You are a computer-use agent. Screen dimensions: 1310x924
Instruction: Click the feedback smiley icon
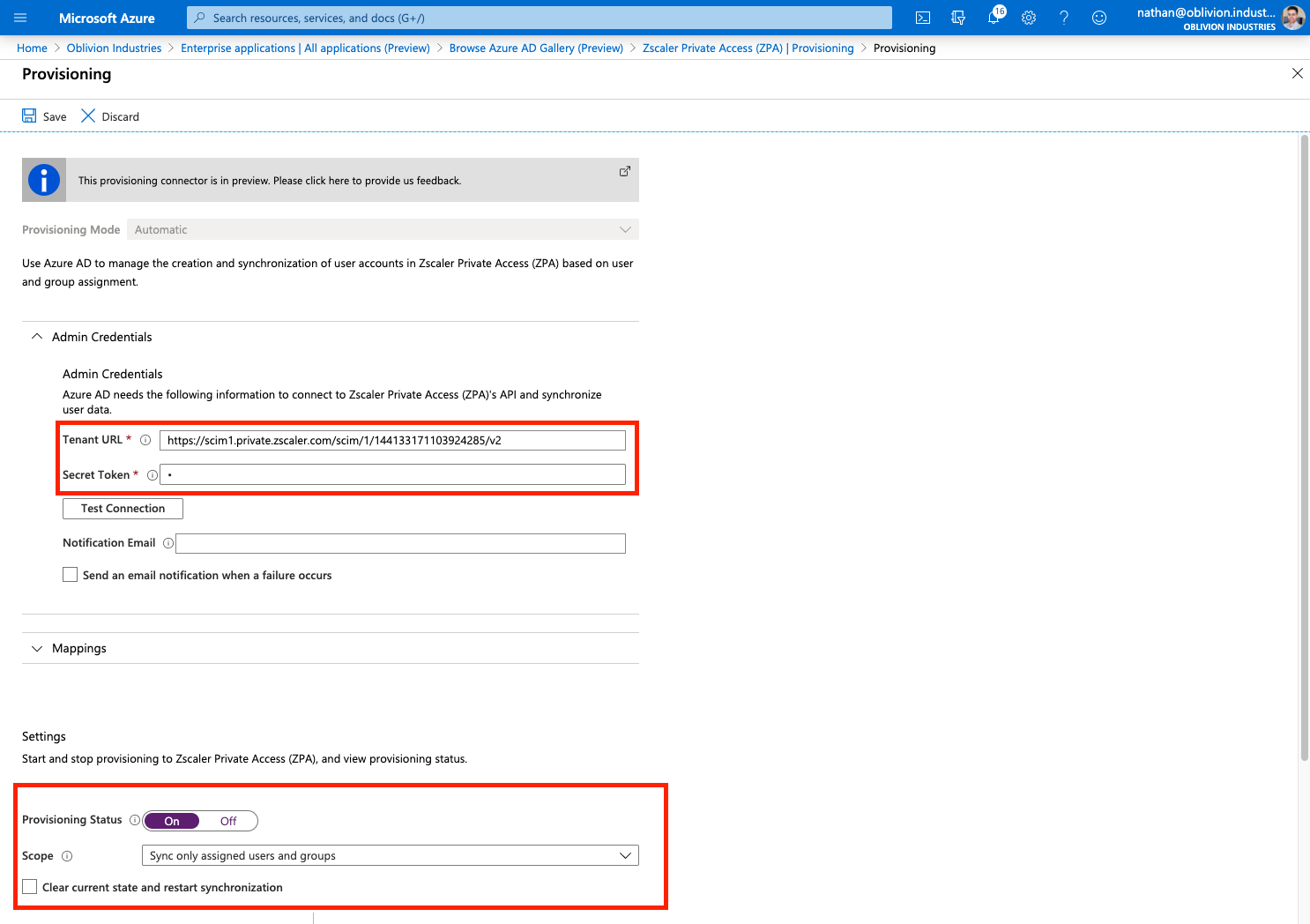1099,18
